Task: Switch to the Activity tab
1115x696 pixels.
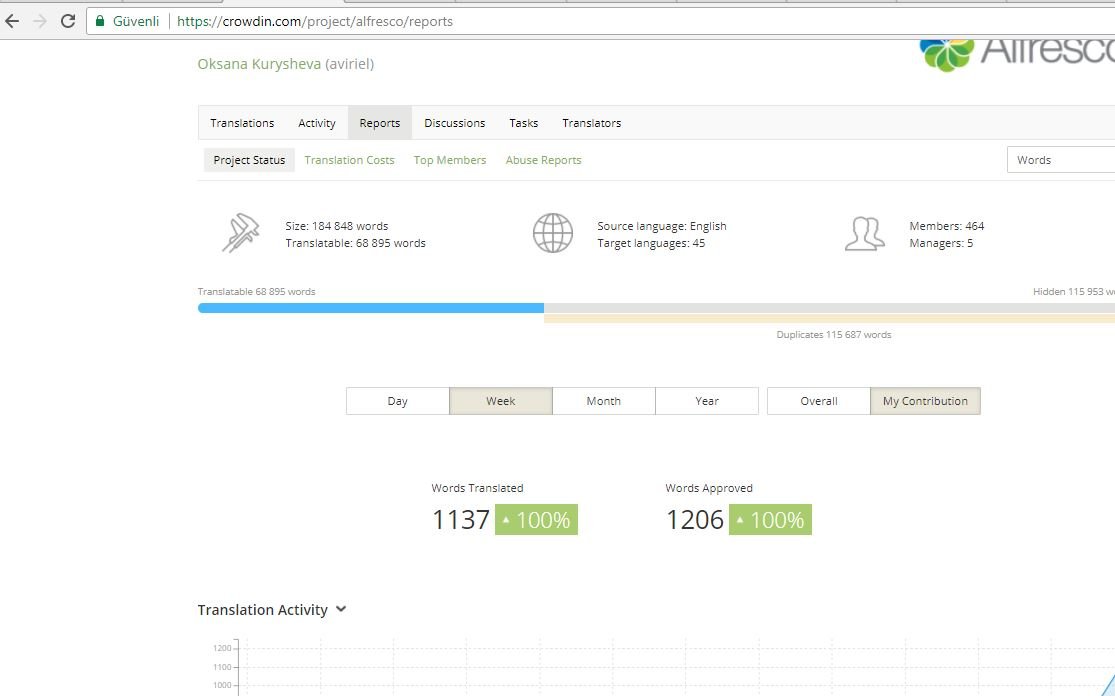Action: pyautogui.click(x=316, y=123)
